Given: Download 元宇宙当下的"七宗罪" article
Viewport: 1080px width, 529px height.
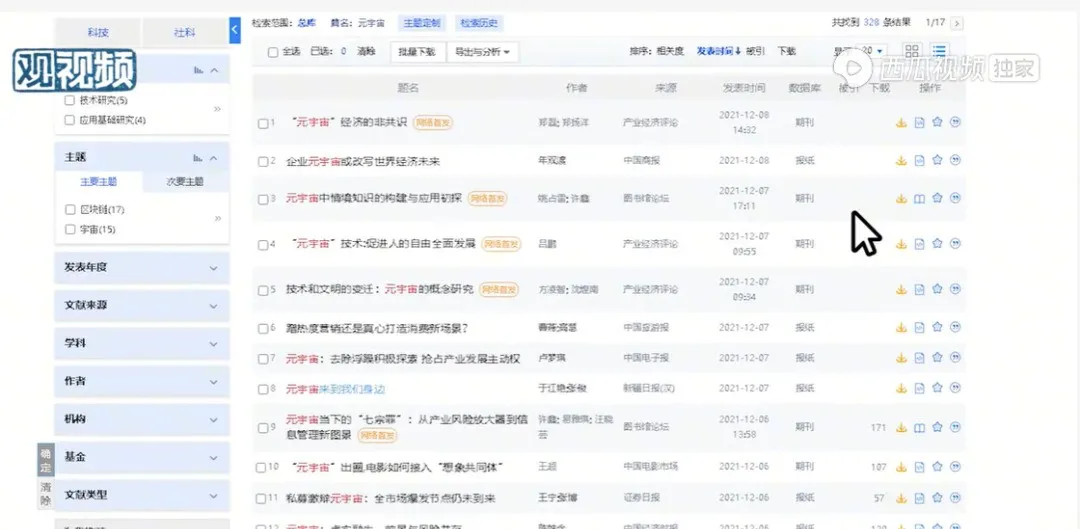Looking at the screenshot, I should (900, 428).
